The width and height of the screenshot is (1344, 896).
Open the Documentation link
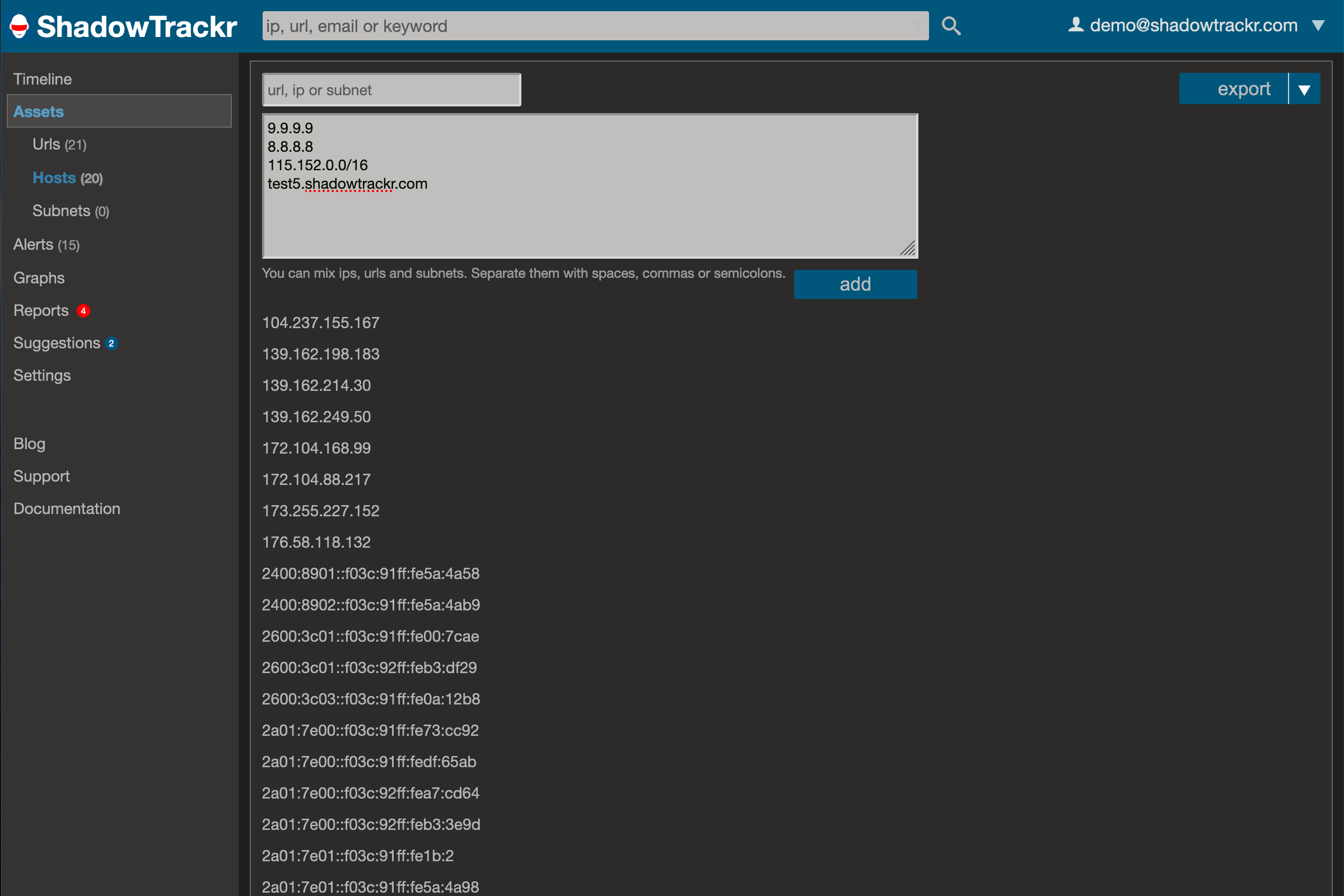tap(66, 508)
